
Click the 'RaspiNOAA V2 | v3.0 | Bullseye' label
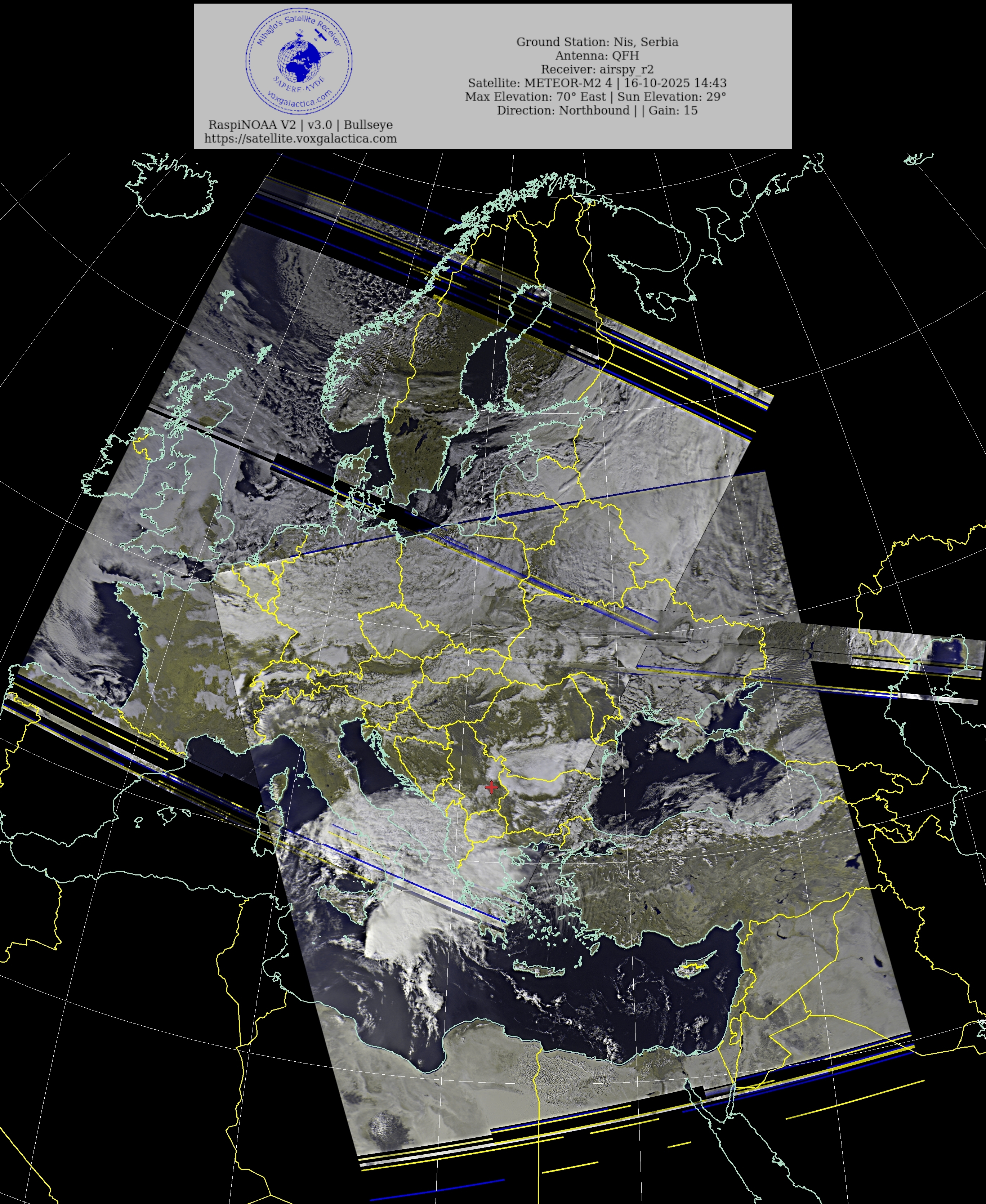click(x=300, y=125)
